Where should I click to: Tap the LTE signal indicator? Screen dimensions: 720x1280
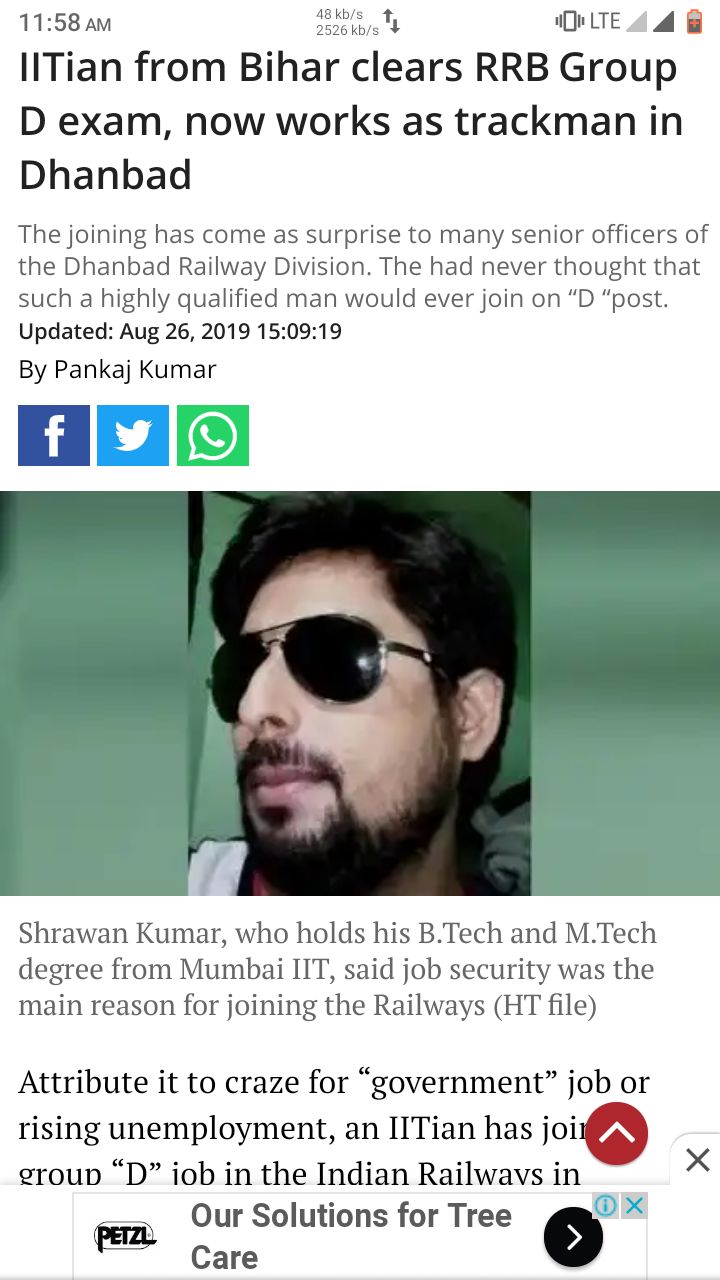coord(605,21)
